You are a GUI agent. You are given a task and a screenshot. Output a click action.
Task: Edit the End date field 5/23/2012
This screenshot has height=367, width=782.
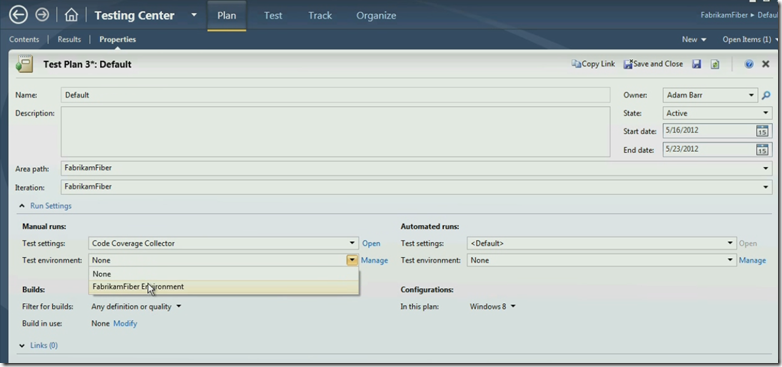click(x=708, y=149)
